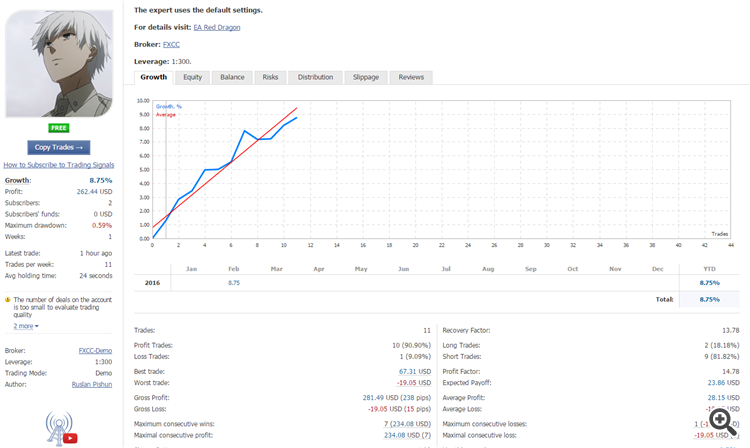Switch to the Equity tab

point(192,77)
